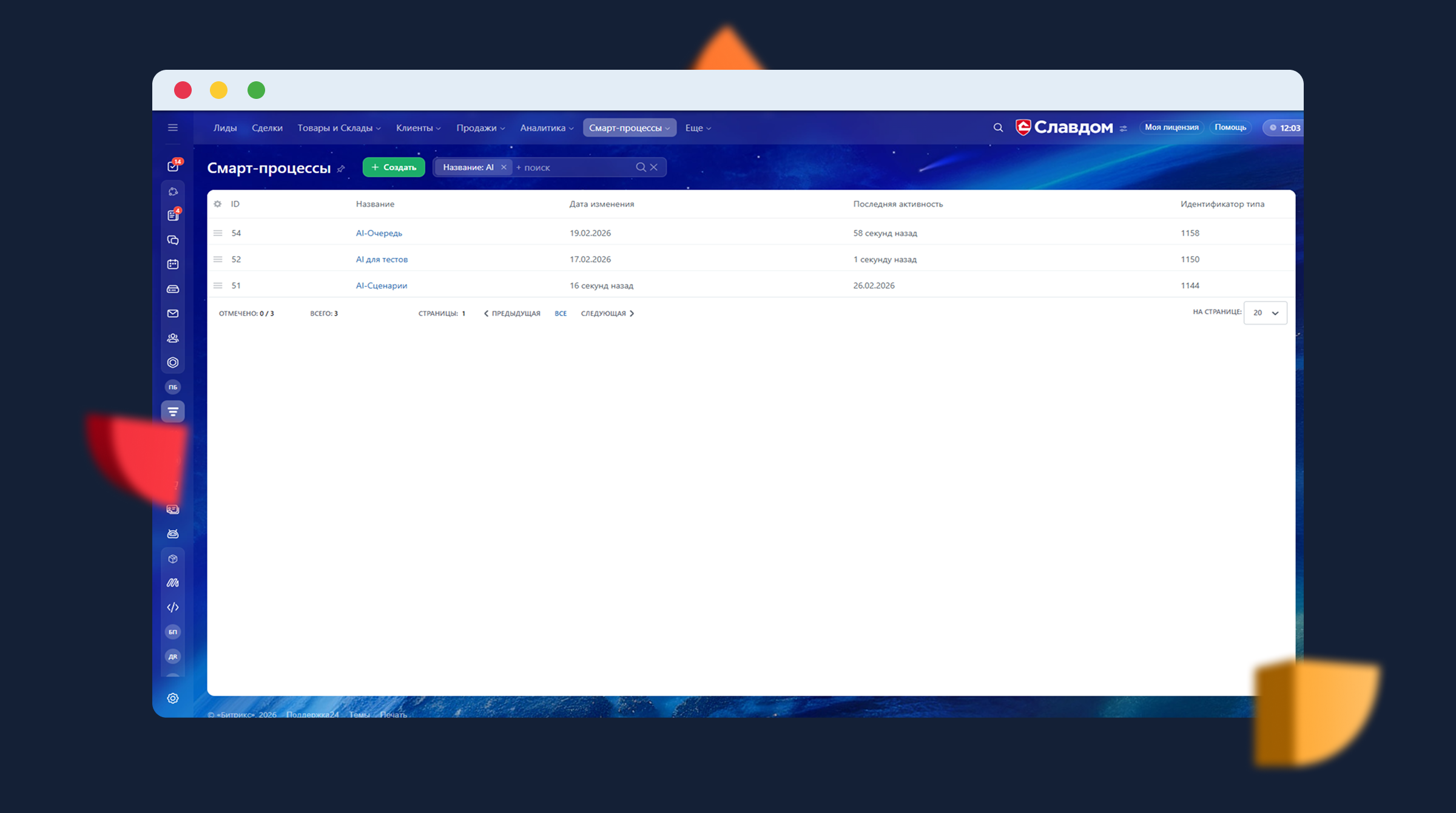Click the tasks icon with 14 badge
Image resolution: width=1456 pixels, height=813 pixels.
(x=173, y=166)
